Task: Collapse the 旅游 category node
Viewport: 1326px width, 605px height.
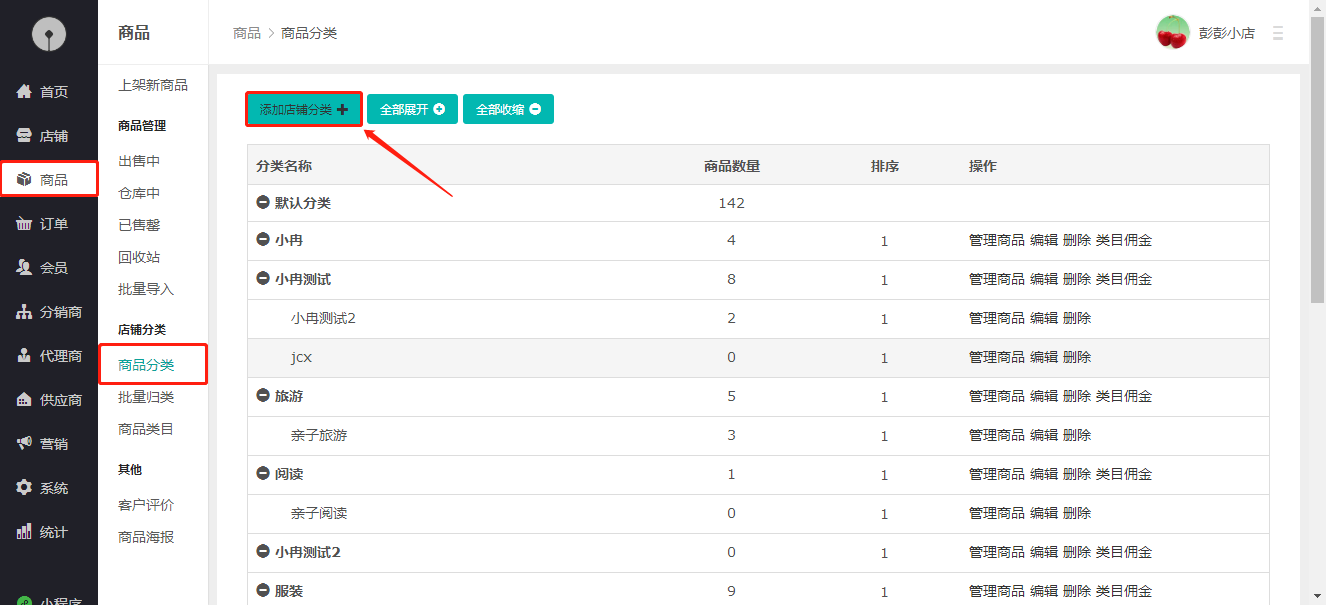Action: click(x=263, y=396)
